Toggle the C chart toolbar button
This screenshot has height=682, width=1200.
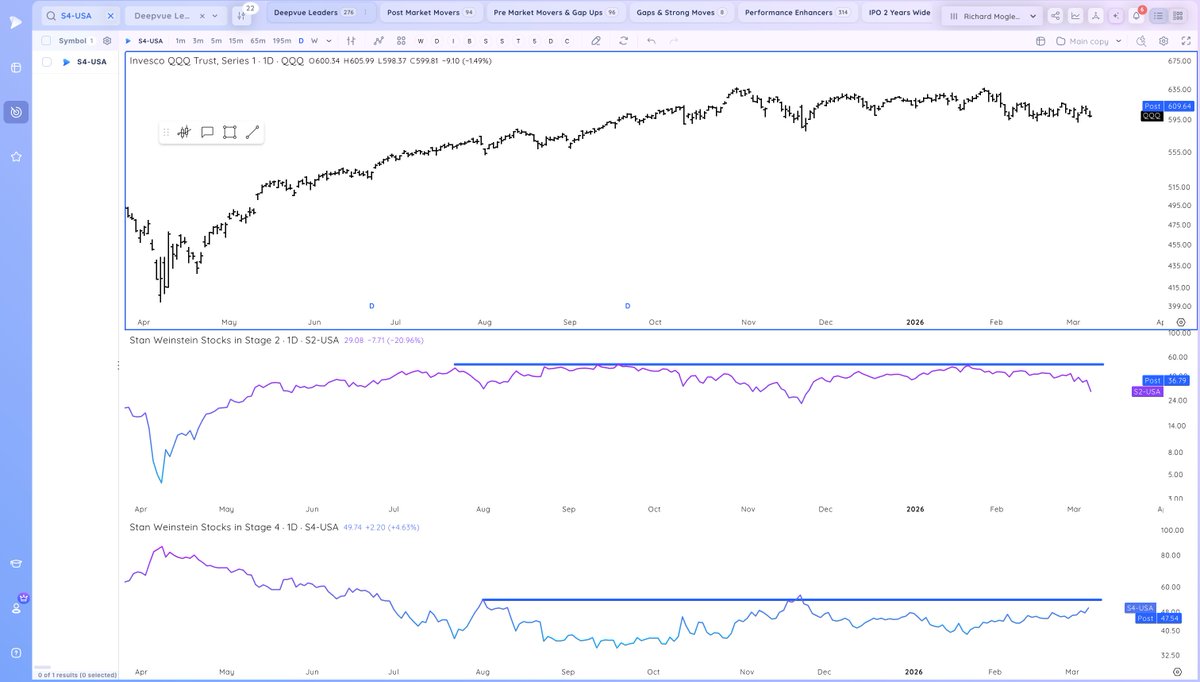567,41
